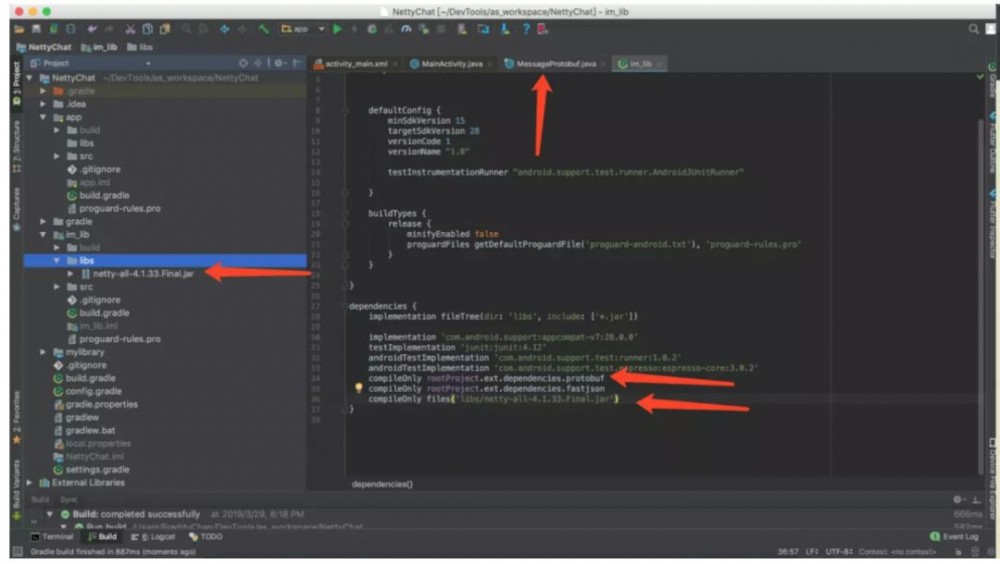Toggle the Structure side panel
The image size is (1000, 564).
coord(17,146)
